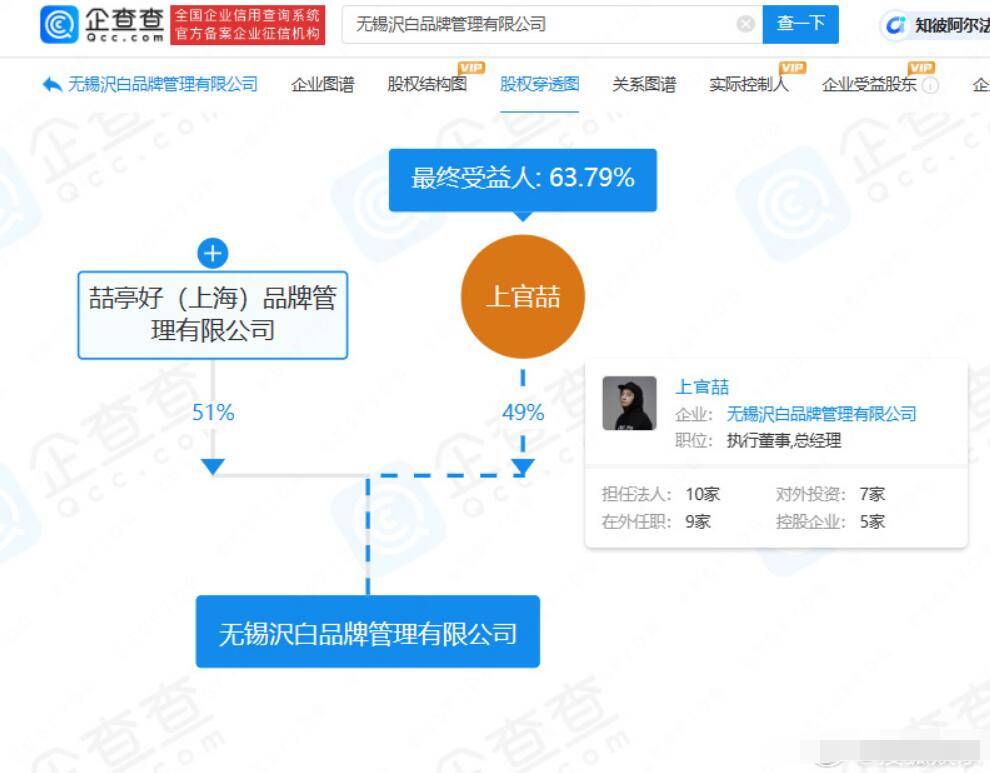Click the 51% shareholding label
The image size is (990, 773).
pos(213,412)
